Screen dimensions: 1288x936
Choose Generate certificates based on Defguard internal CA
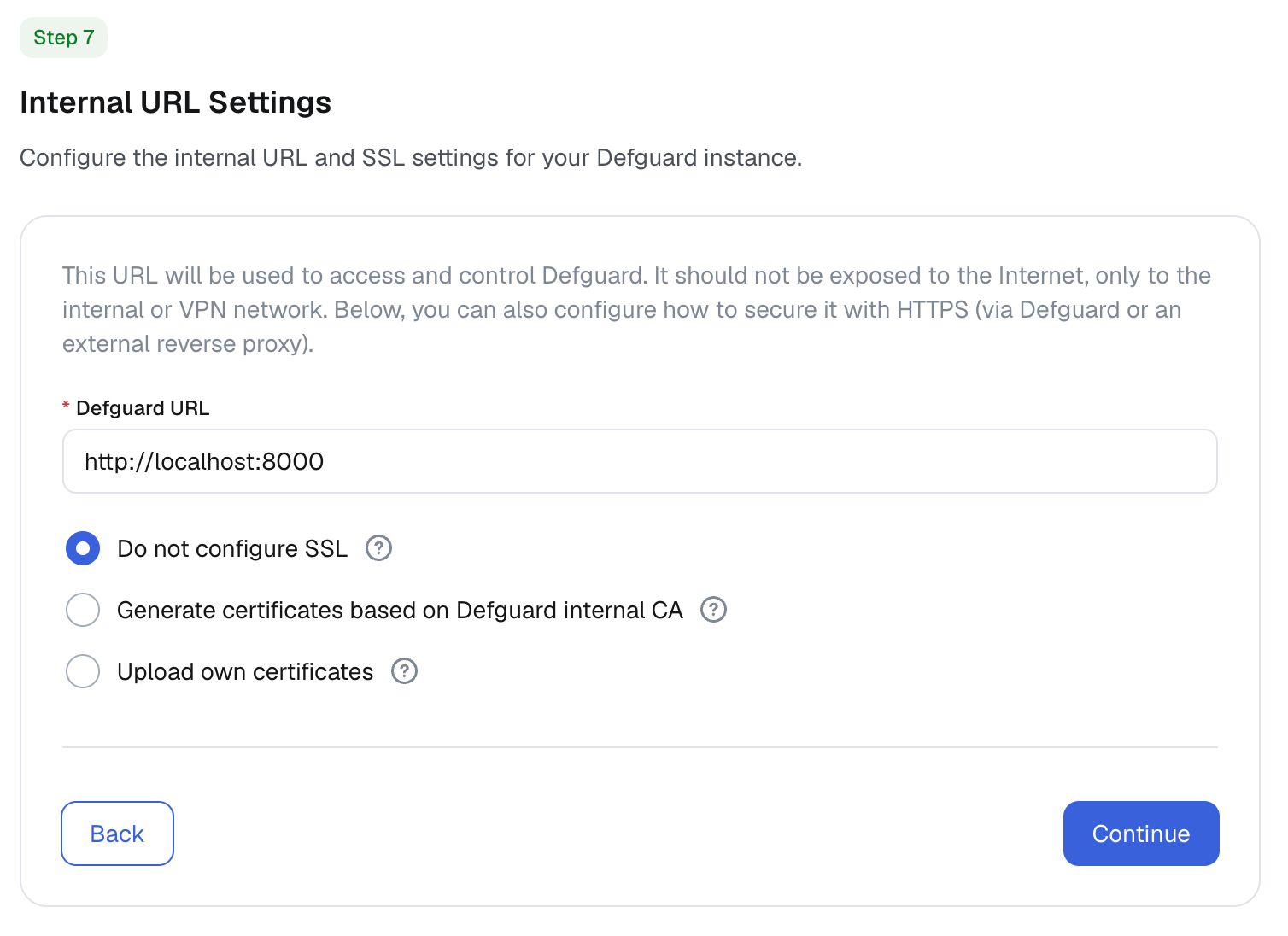pyautogui.click(x=83, y=609)
